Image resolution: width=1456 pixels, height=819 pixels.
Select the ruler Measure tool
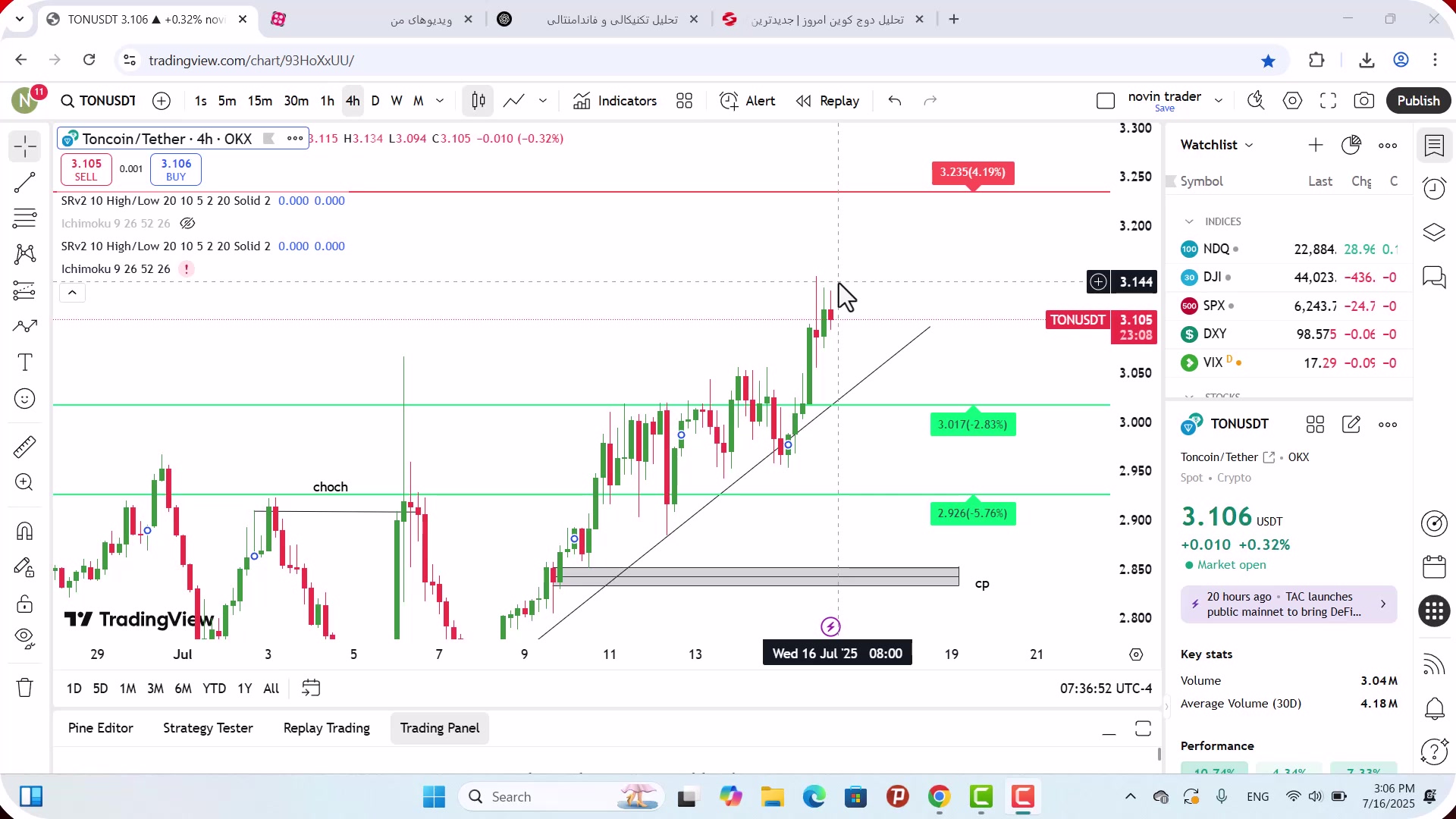24,447
